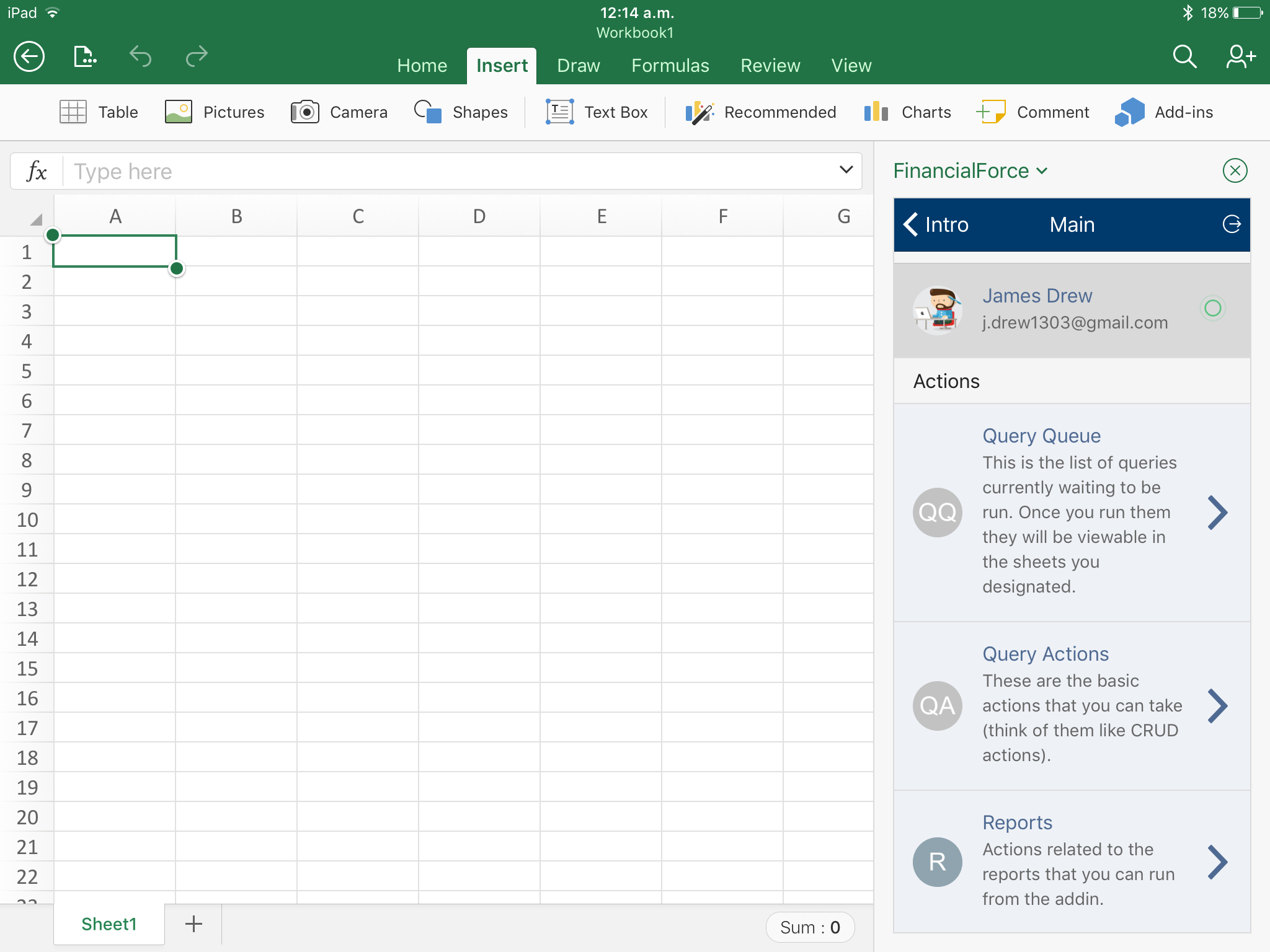Open the FinancialForce add-in dropdown
Screen dimensions: 1270x952
coord(970,170)
